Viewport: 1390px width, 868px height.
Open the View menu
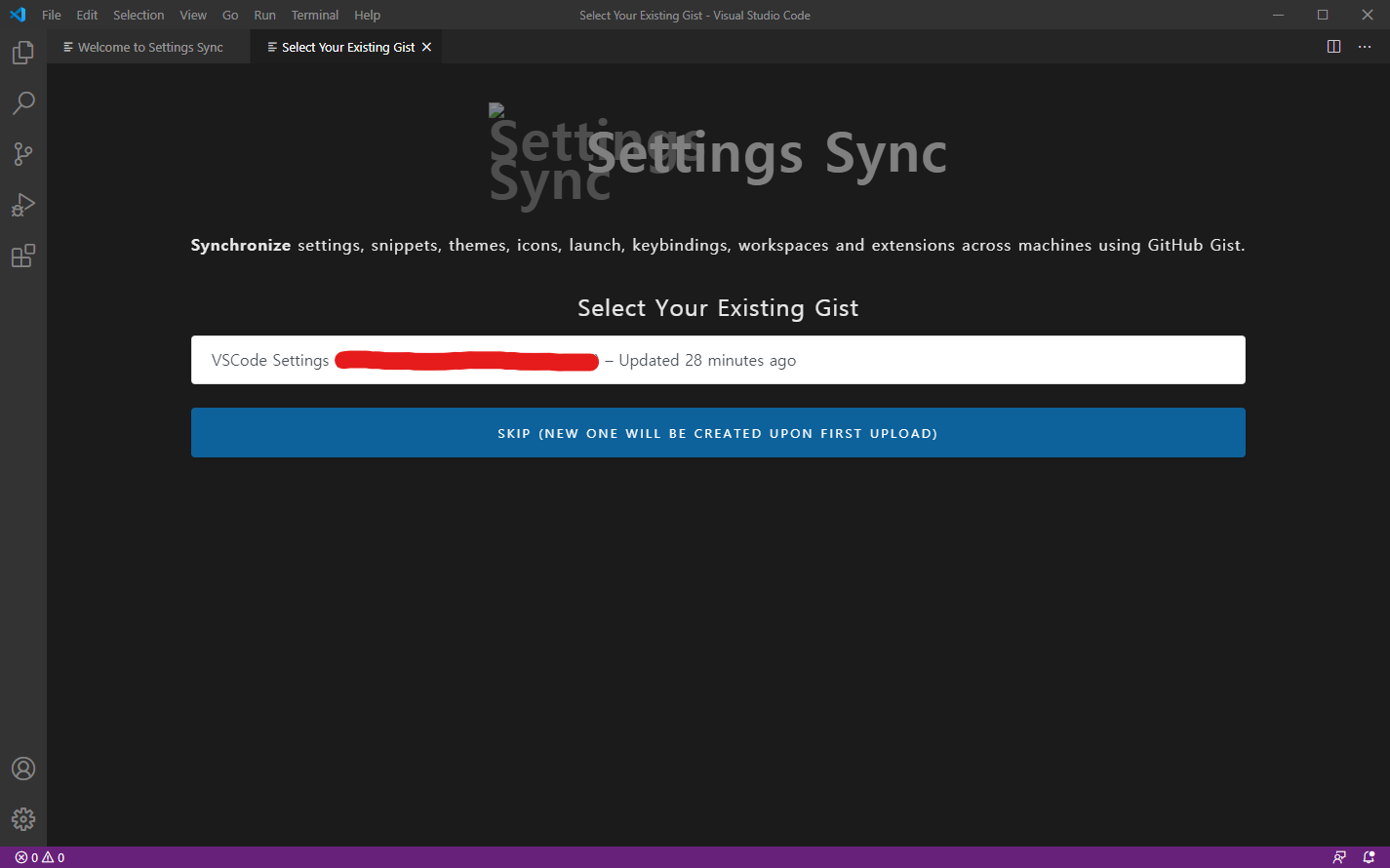click(193, 15)
